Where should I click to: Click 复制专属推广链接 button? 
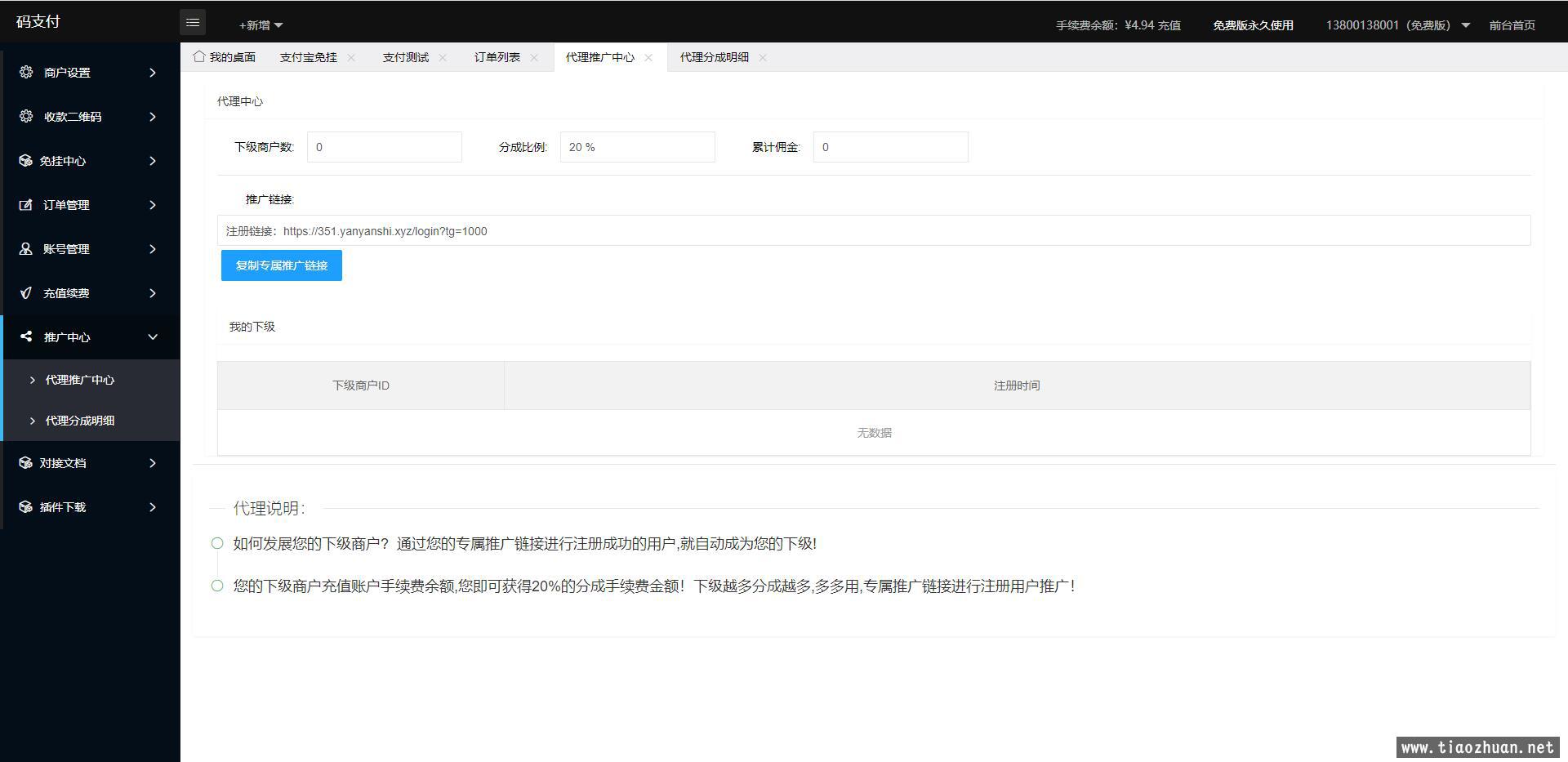pyautogui.click(x=282, y=265)
